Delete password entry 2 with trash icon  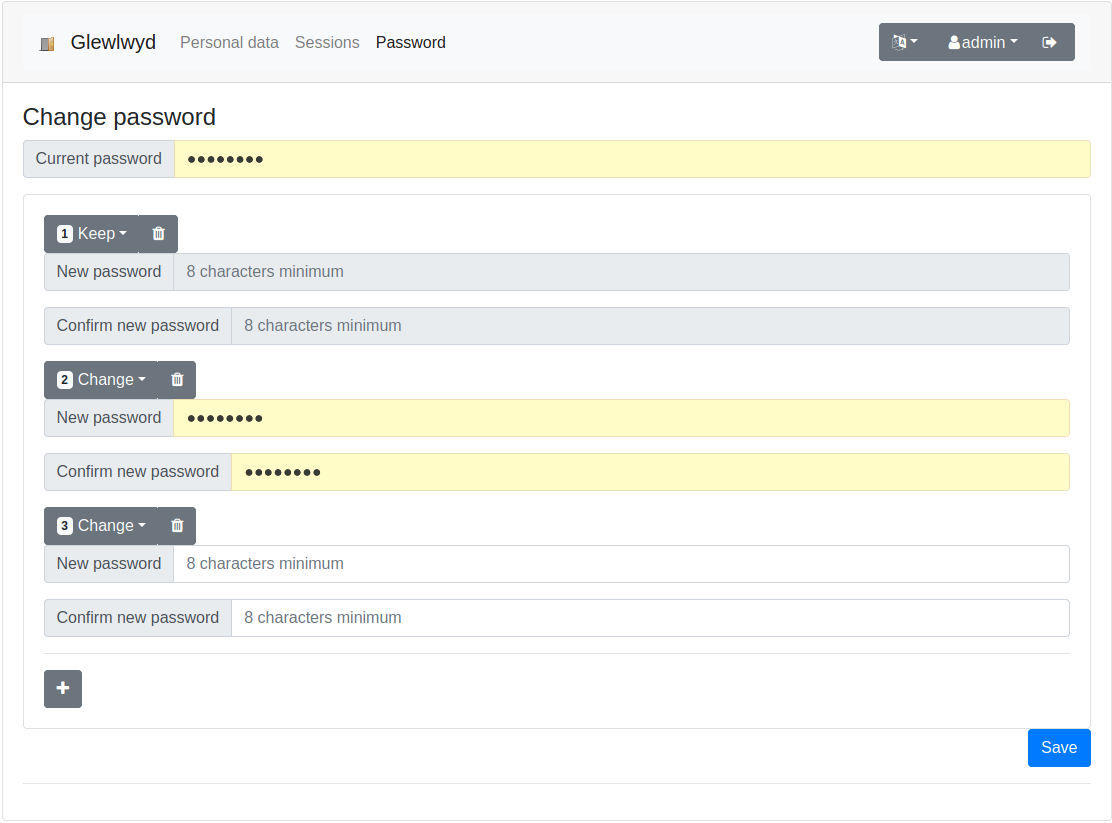[x=177, y=380]
